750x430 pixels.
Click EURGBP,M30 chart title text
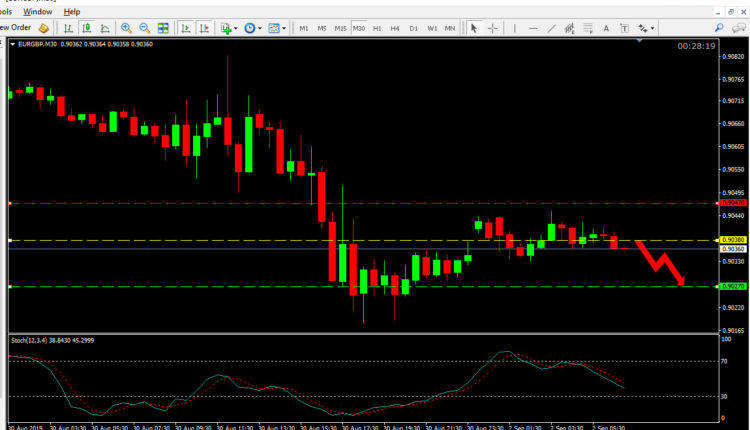(37, 44)
